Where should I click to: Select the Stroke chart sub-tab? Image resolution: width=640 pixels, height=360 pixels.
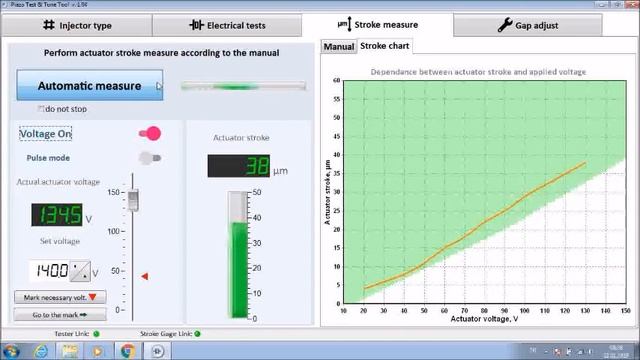[384, 46]
